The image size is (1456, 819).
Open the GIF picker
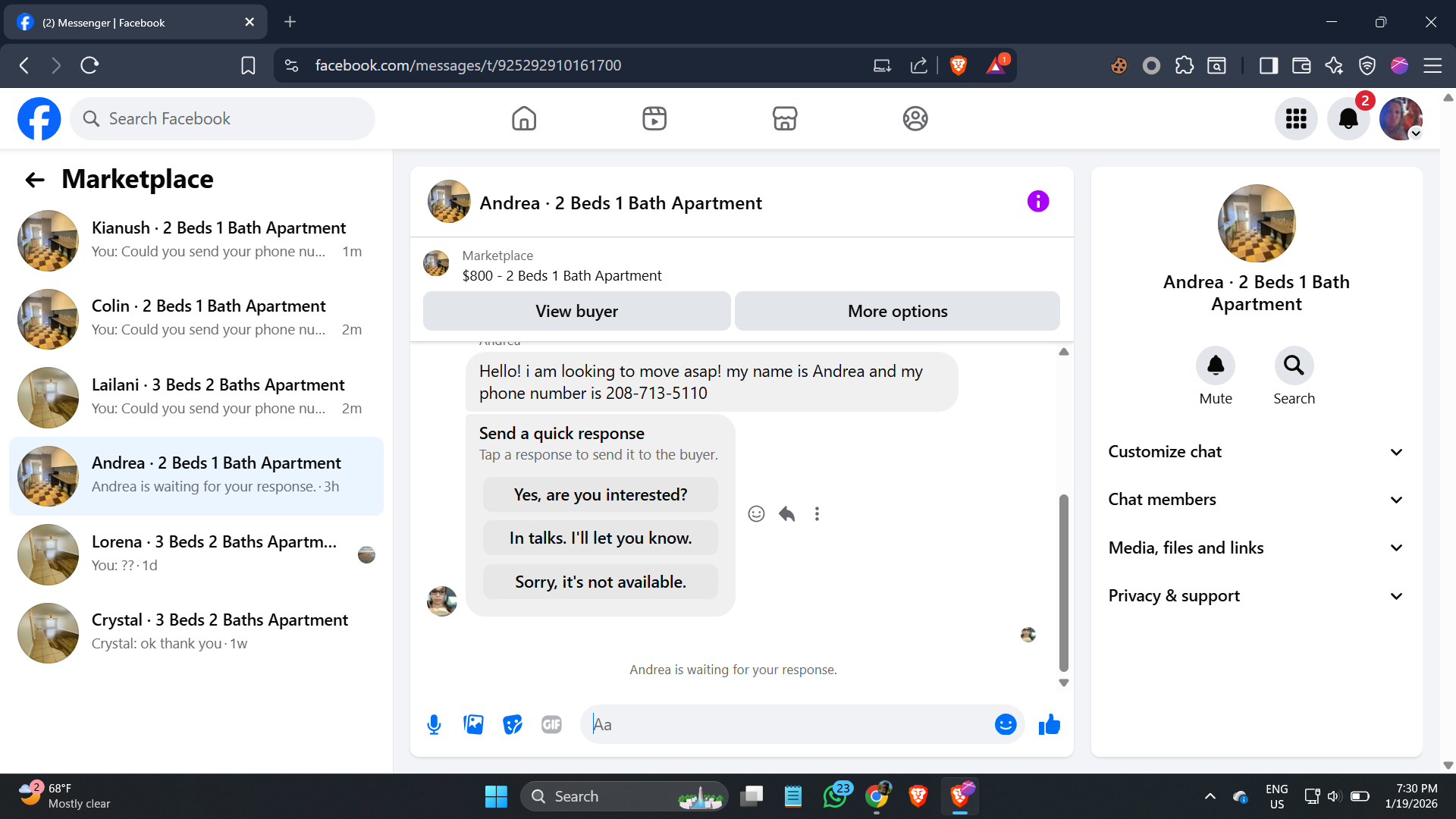[x=551, y=725]
